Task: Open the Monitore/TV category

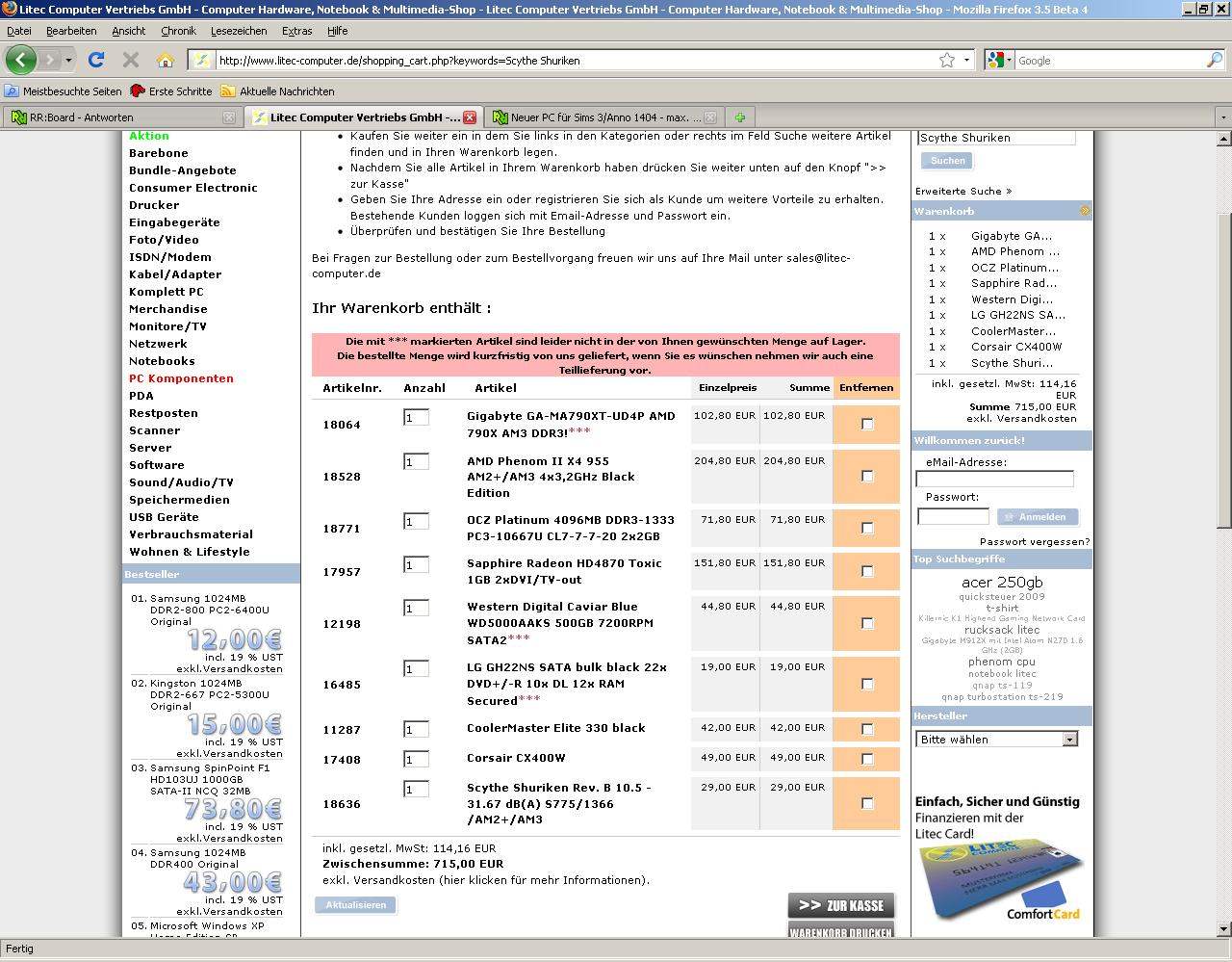Action: click(167, 326)
